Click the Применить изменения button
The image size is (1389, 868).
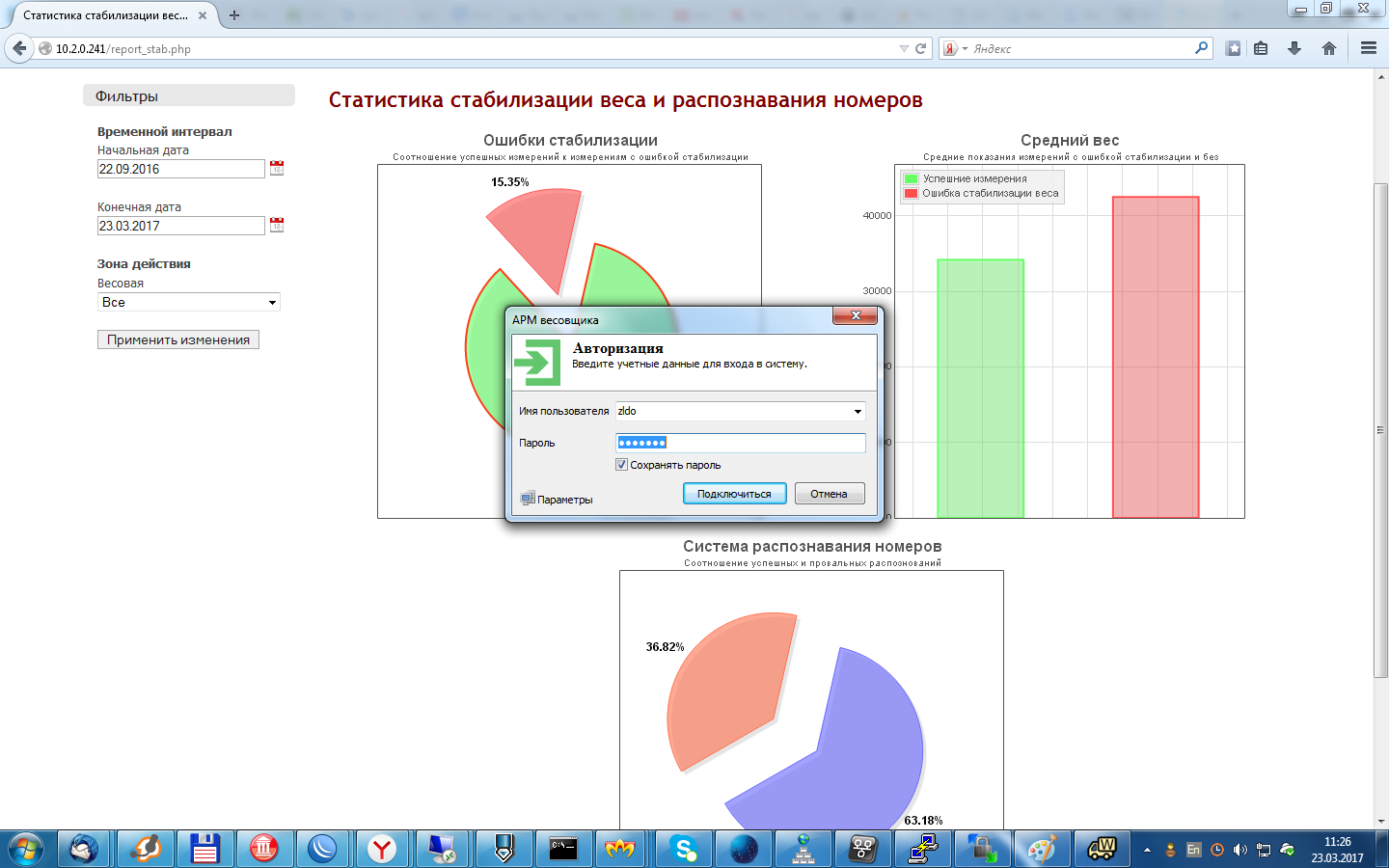[178, 339]
